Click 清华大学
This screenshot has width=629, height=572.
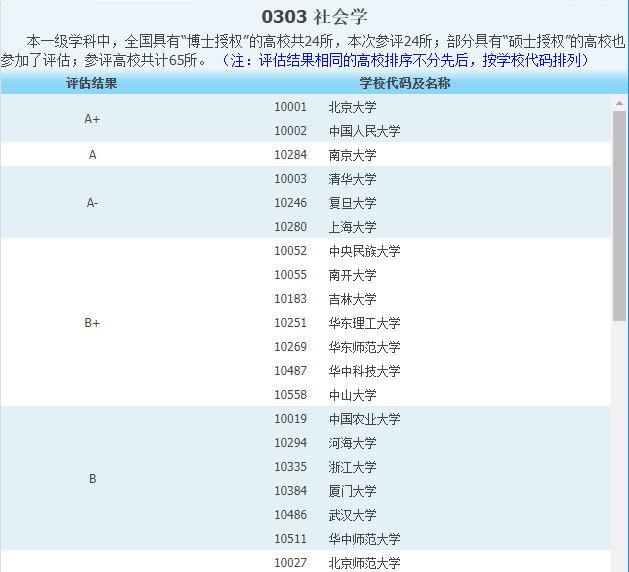click(353, 179)
